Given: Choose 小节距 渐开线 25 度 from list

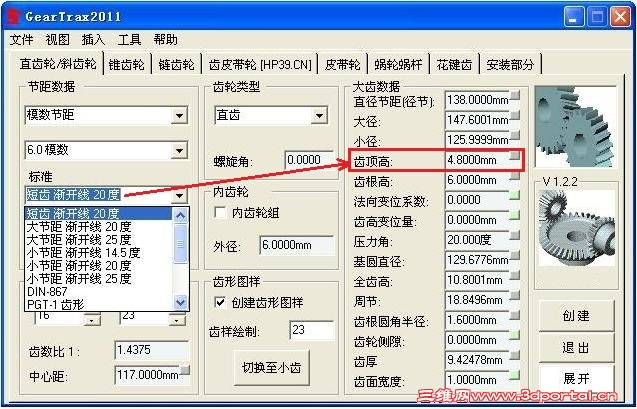Looking at the screenshot, I should [99, 279].
